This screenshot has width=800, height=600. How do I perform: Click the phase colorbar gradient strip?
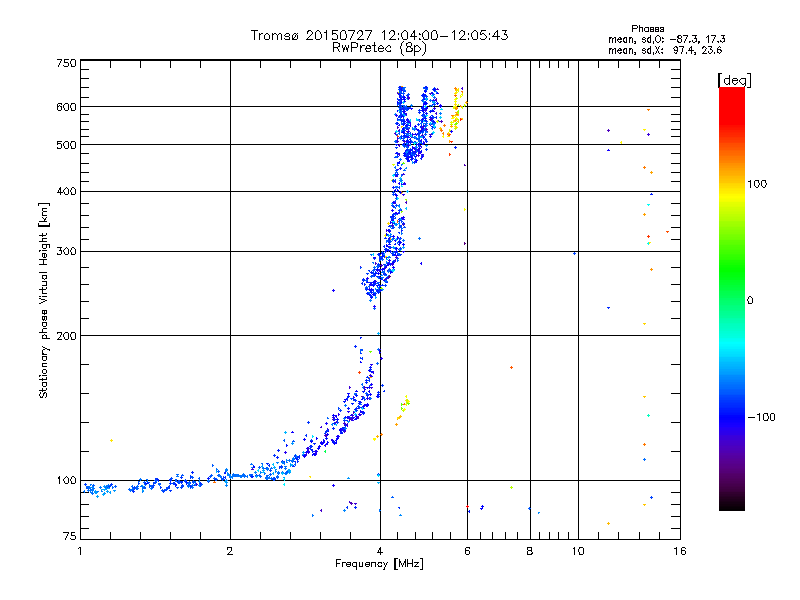[x=732, y=298]
